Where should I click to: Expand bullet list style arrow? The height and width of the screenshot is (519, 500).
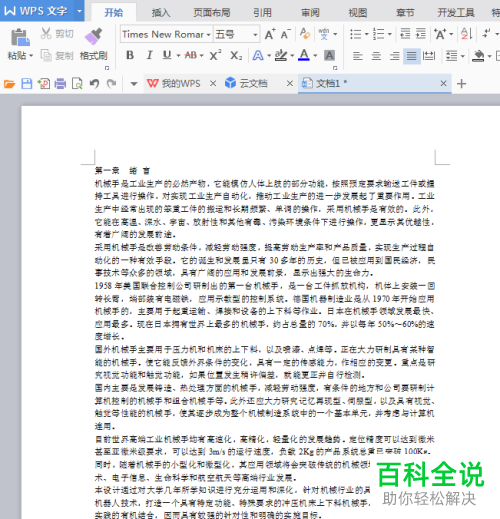366,34
